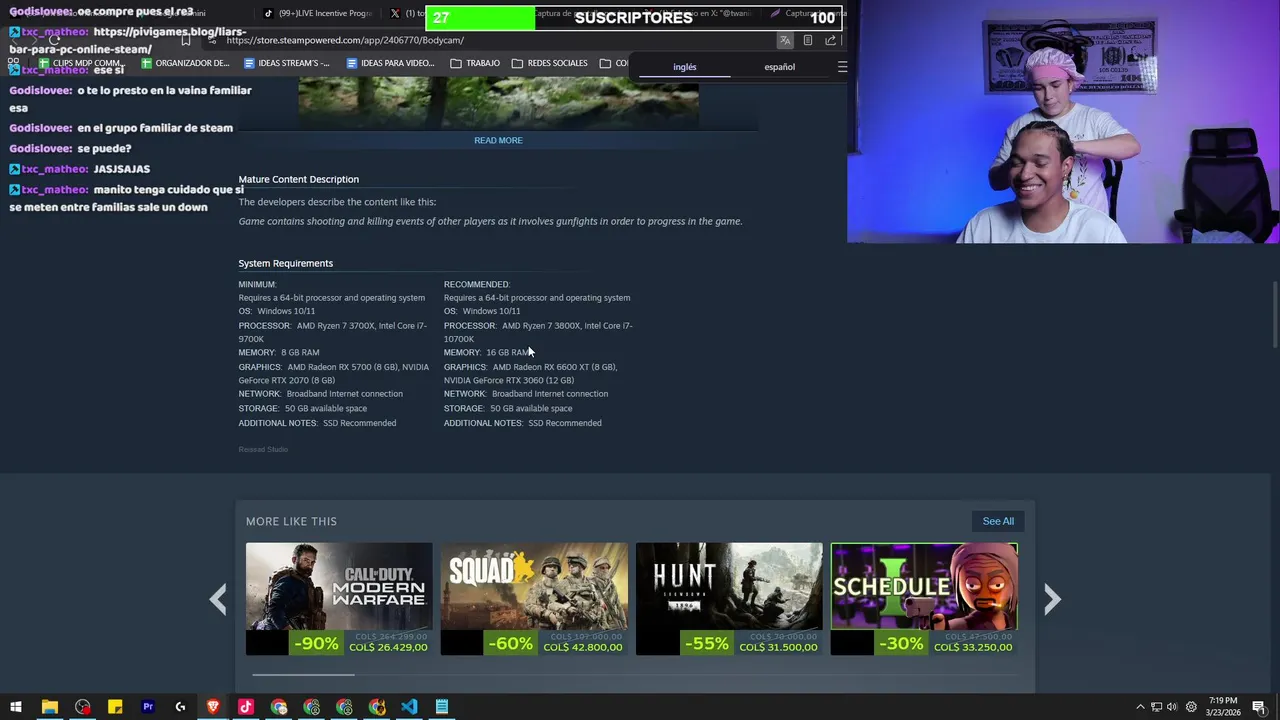Click the COL$ 42.800,00 price

point(583,647)
